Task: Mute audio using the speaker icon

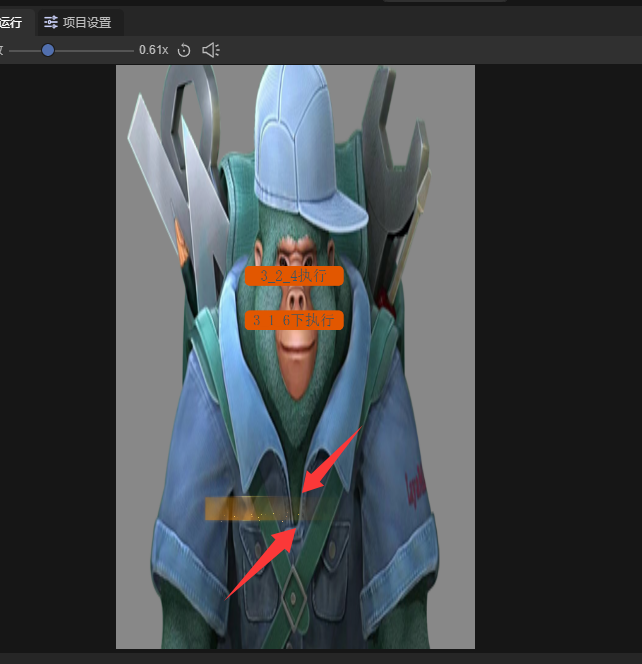Action: click(210, 50)
